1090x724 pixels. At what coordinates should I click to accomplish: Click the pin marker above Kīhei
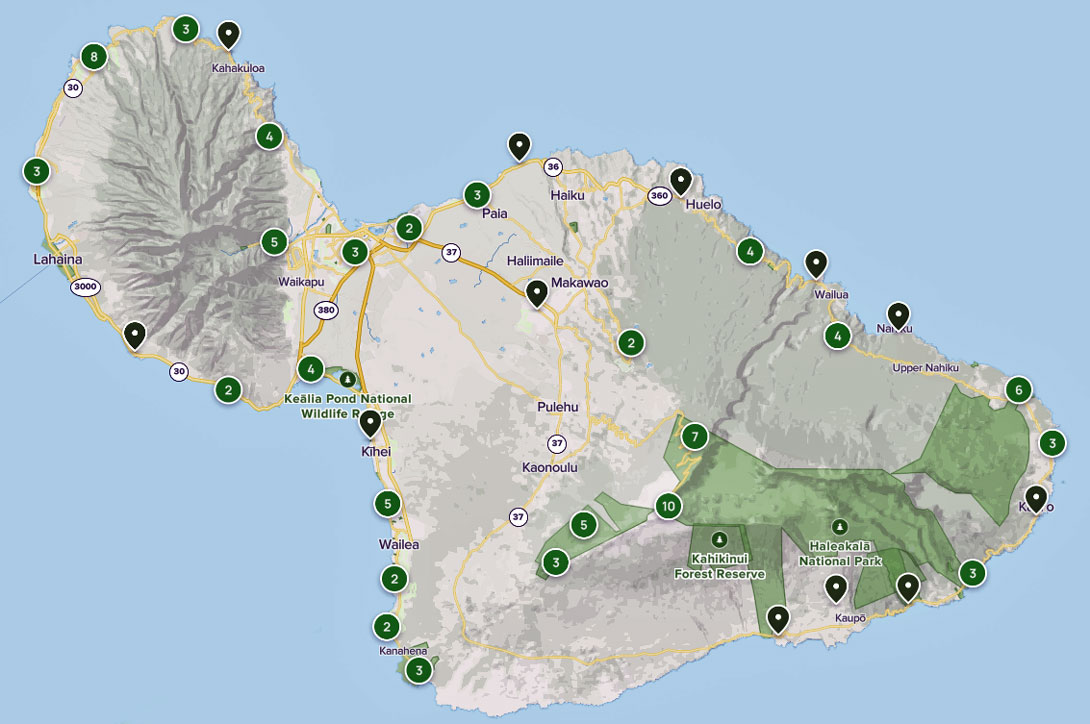tap(372, 425)
